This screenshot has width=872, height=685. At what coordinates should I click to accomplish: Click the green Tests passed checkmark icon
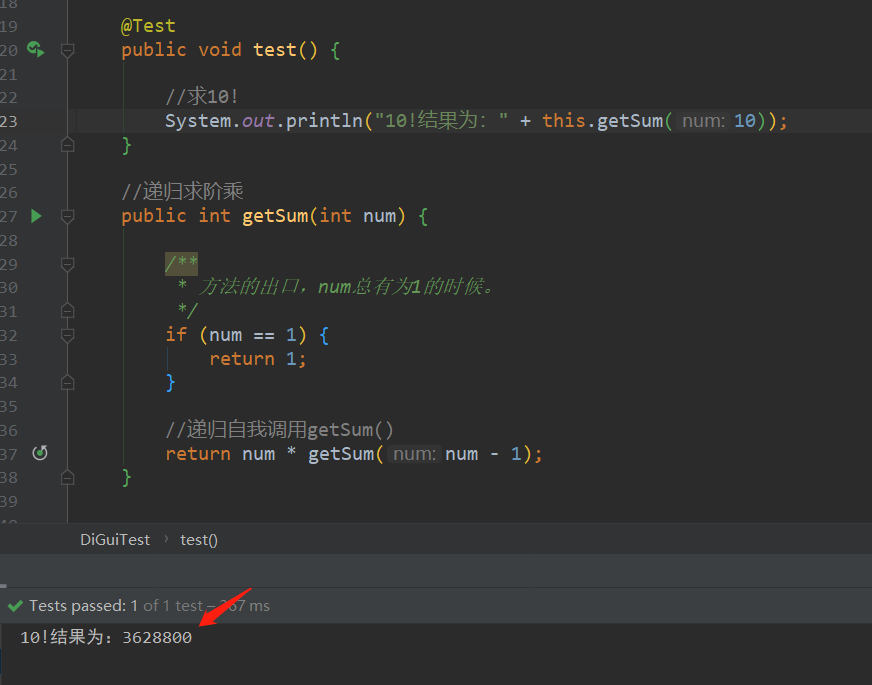15,605
